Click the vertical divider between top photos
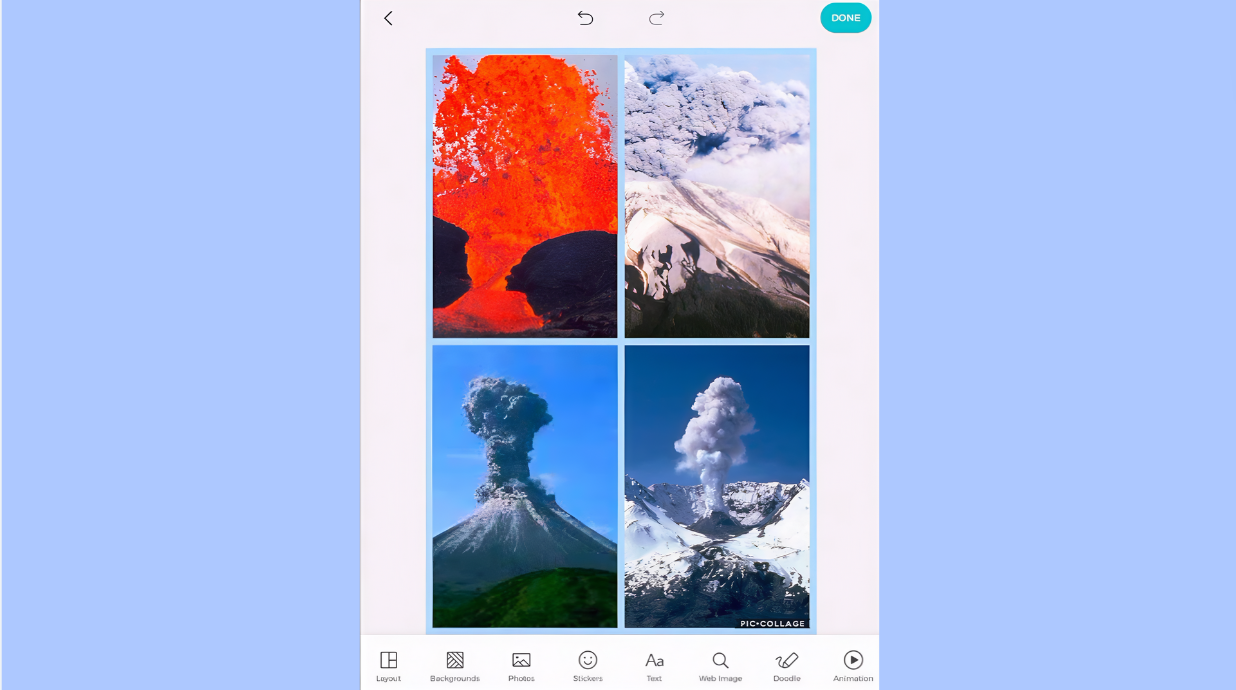 coord(621,196)
